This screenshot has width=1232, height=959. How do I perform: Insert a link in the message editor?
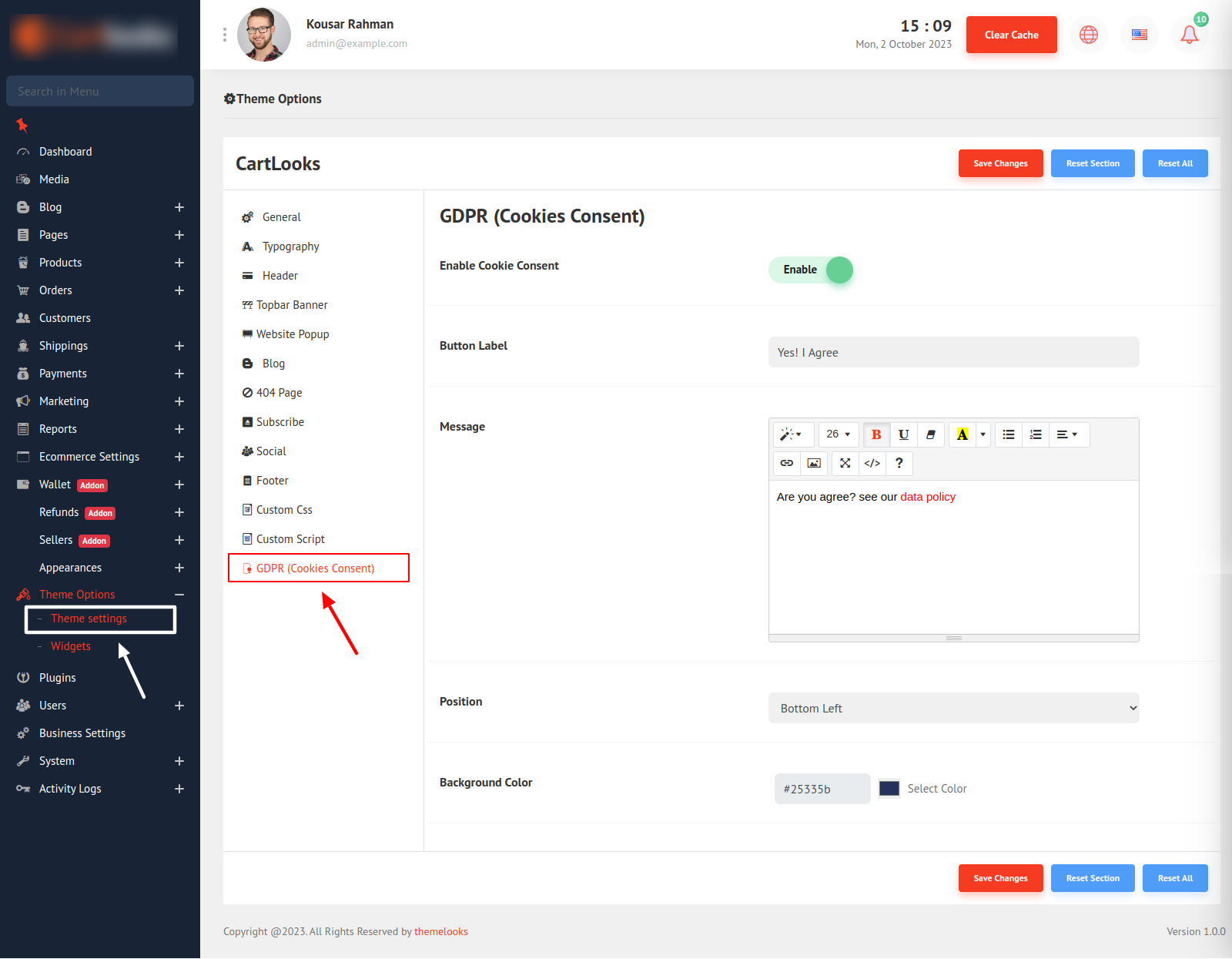786,463
